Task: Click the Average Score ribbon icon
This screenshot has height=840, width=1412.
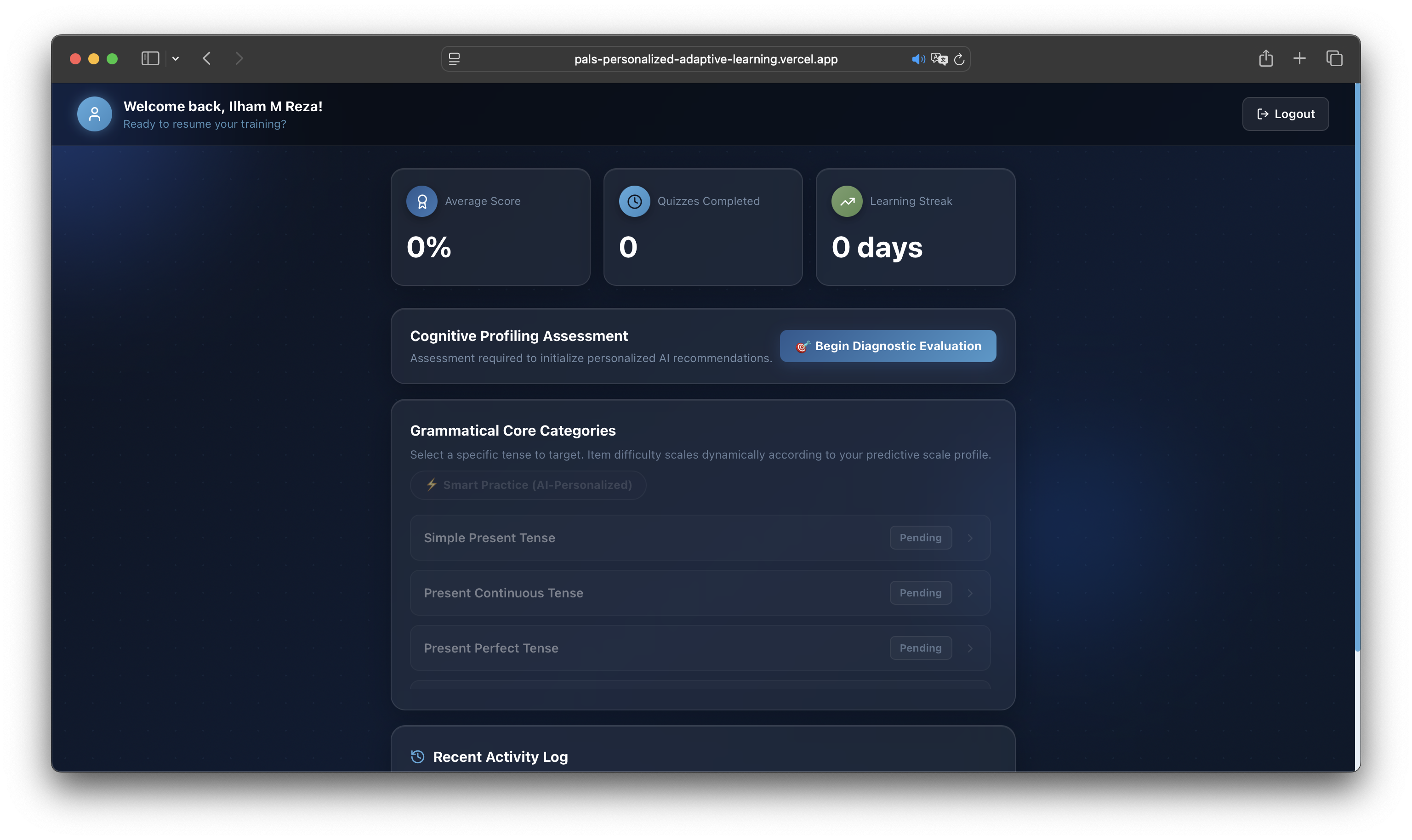Action: [x=422, y=201]
